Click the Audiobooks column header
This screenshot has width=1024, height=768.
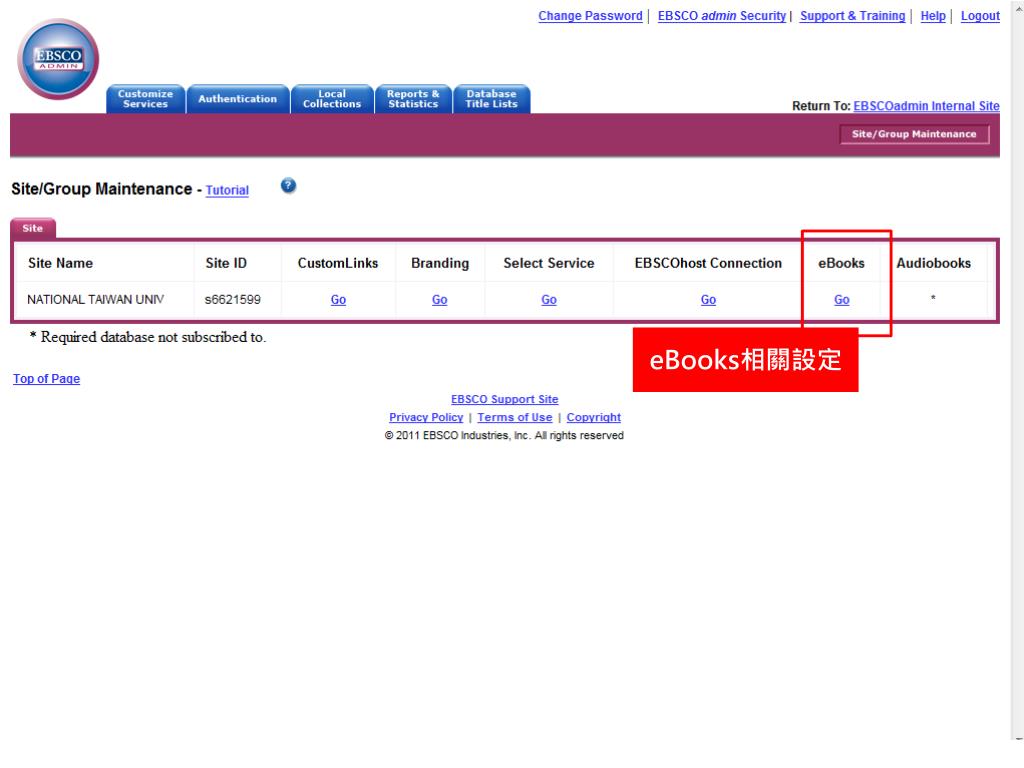(x=933, y=263)
